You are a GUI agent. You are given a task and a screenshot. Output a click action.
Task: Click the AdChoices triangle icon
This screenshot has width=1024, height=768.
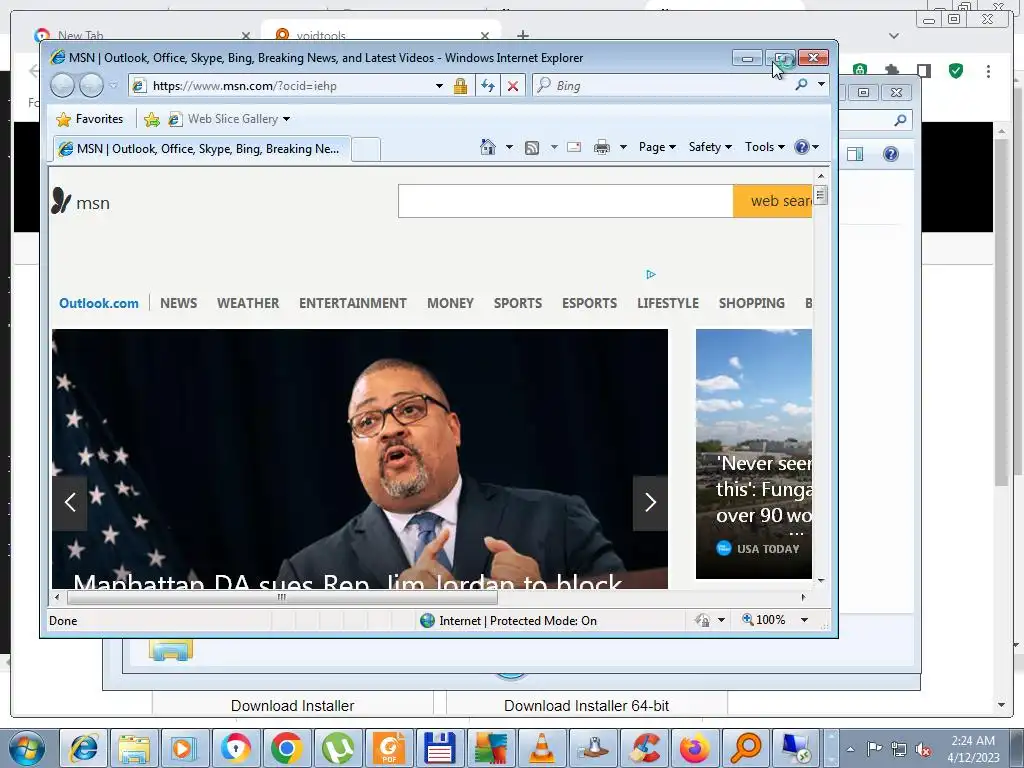pos(650,274)
